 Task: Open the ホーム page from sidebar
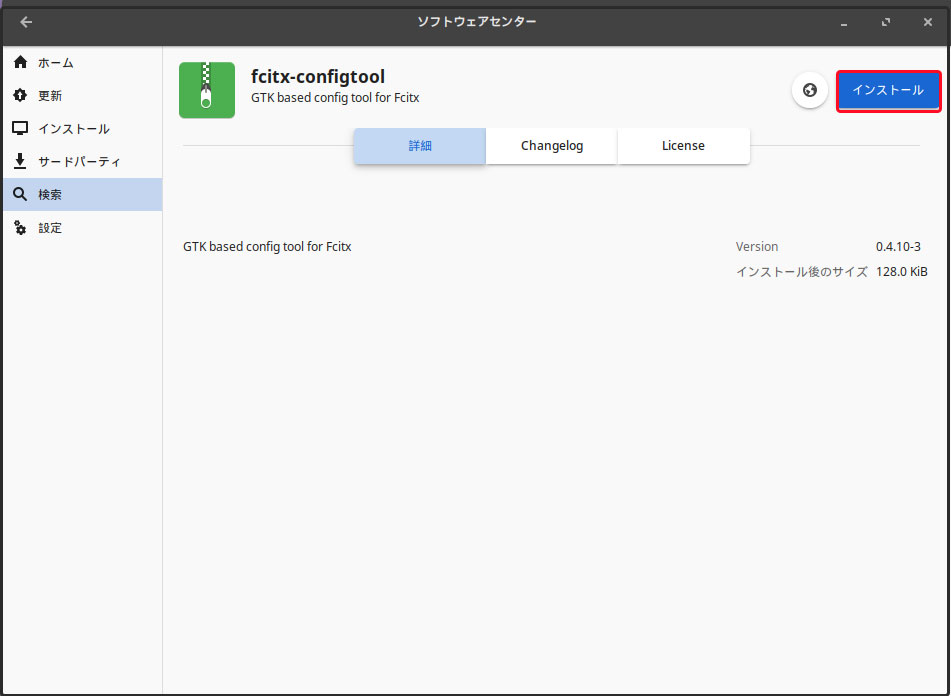[x=55, y=63]
